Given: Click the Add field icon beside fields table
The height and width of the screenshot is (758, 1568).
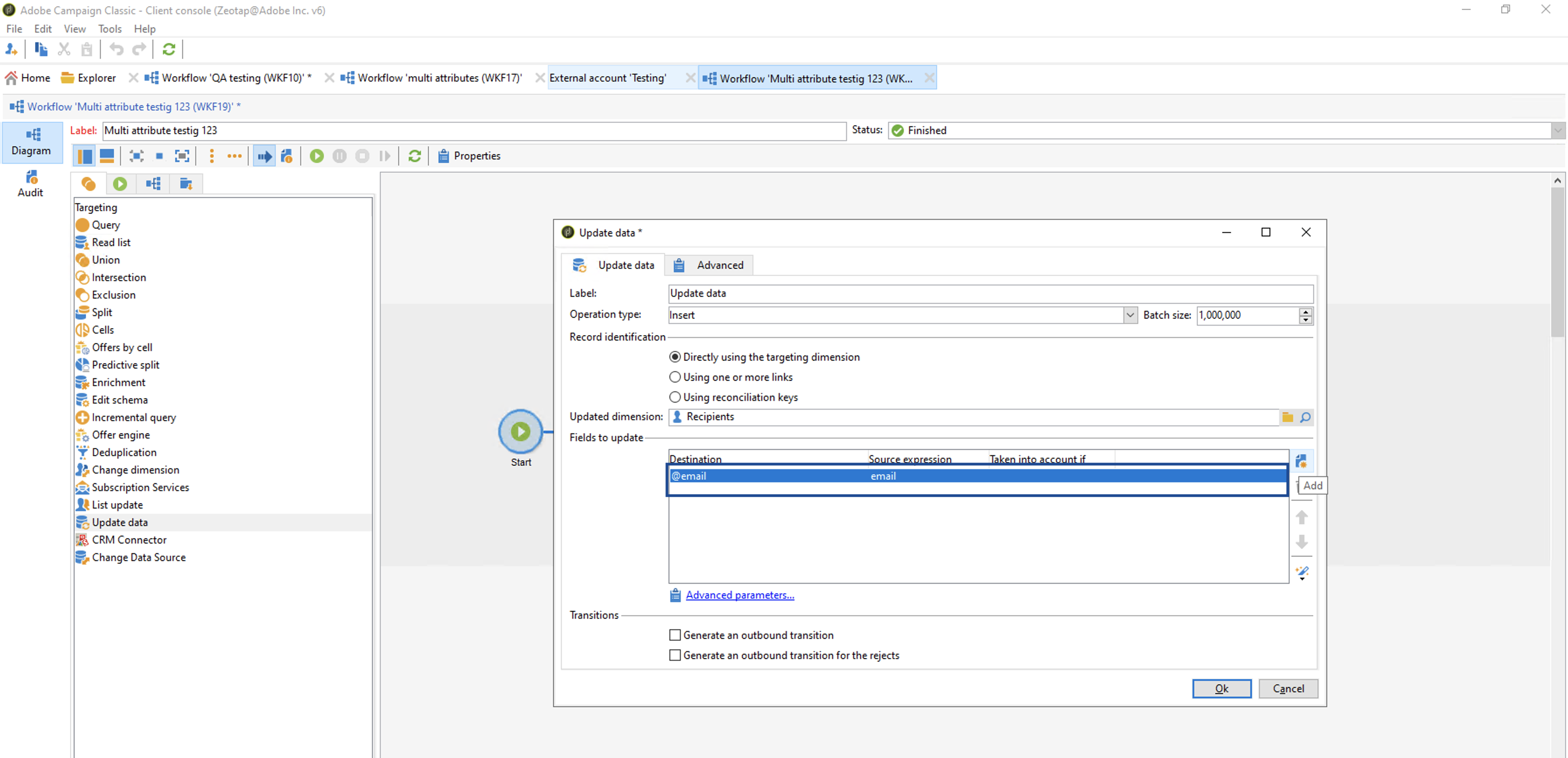Looking at the screenshot, I should pyautogui.click(x=1302, y=461).
